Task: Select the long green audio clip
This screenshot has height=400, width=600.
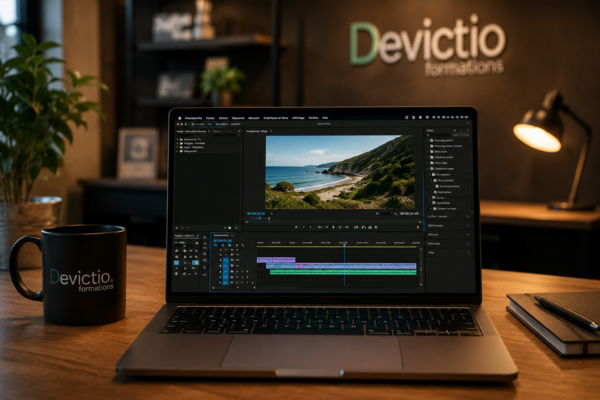Action: [343, 272]
